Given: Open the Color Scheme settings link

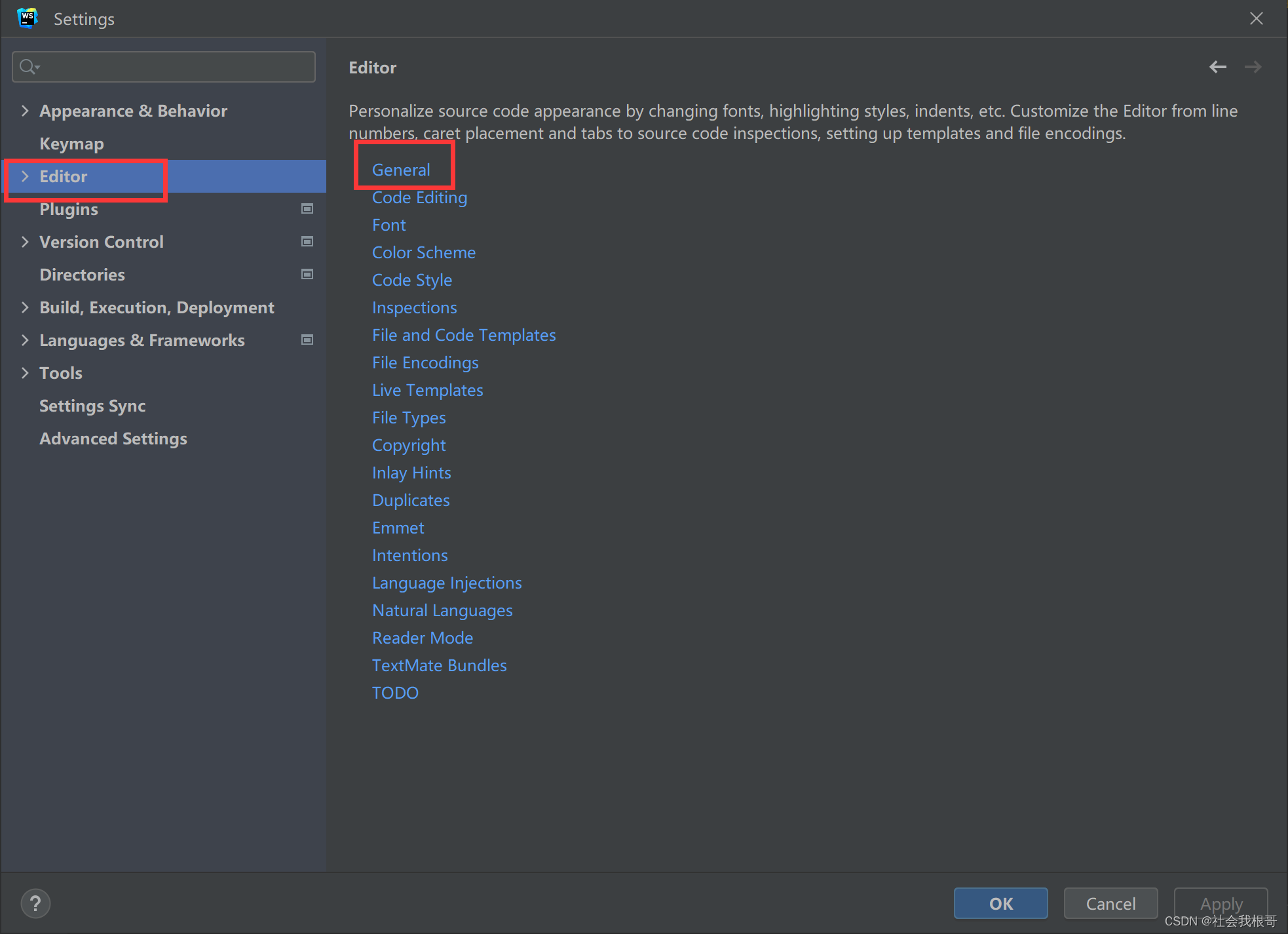Looking at the screenshot, I should (x=423, y=252).
